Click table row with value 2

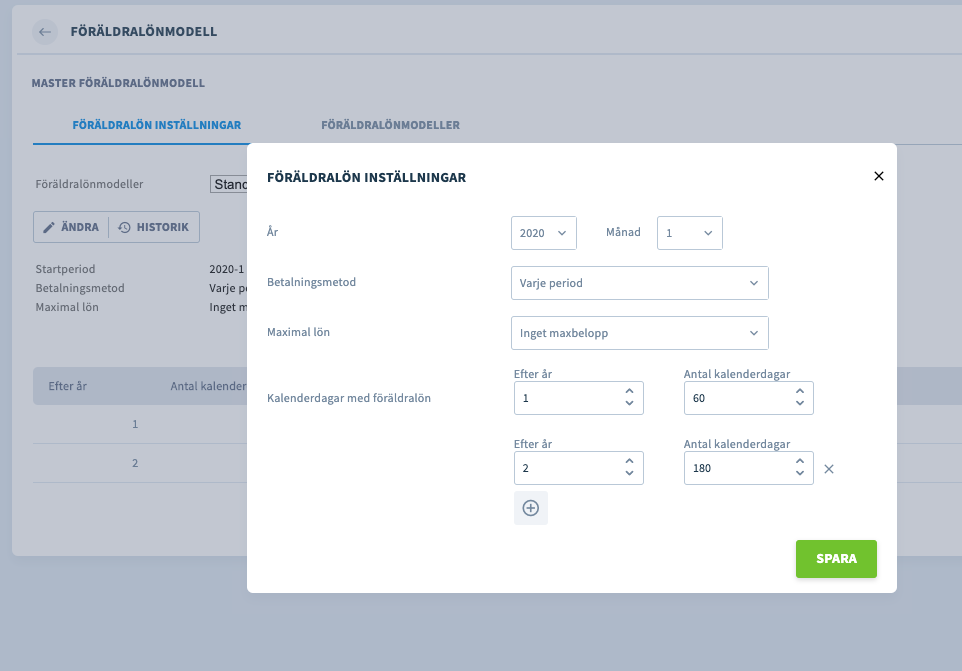[x=140, y=463]
